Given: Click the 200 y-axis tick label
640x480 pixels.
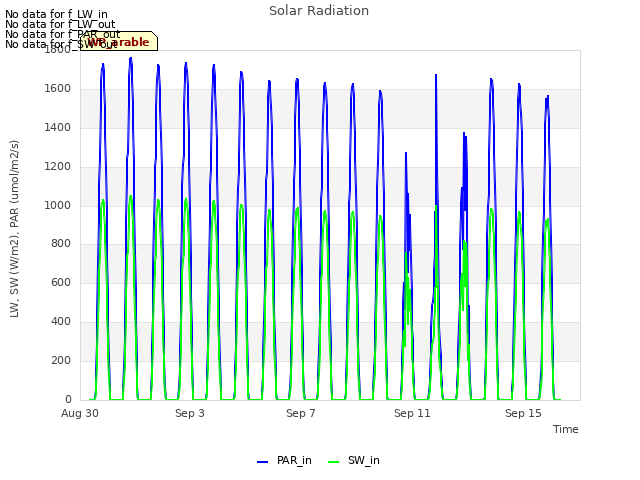Looking at the screenshot, I should tap(61, 360).
